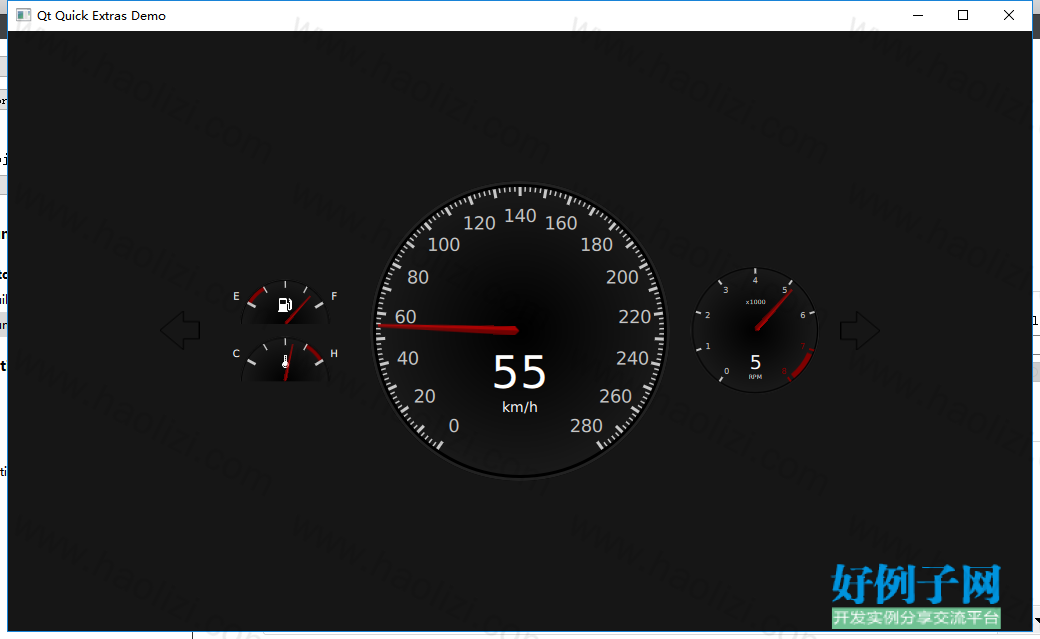Close the Qt Quick Extras Demo window

[1009, 15]
